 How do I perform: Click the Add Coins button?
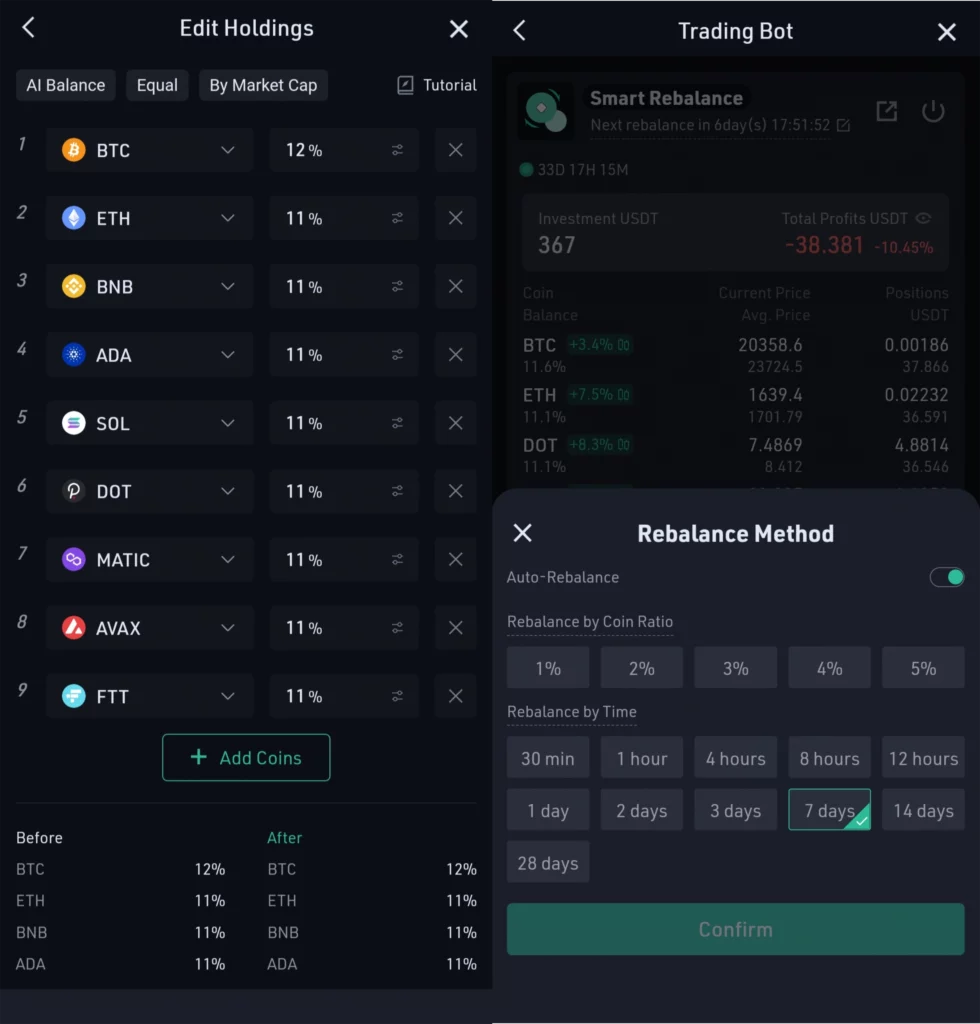pyautogui.click(x=246, y=757)
